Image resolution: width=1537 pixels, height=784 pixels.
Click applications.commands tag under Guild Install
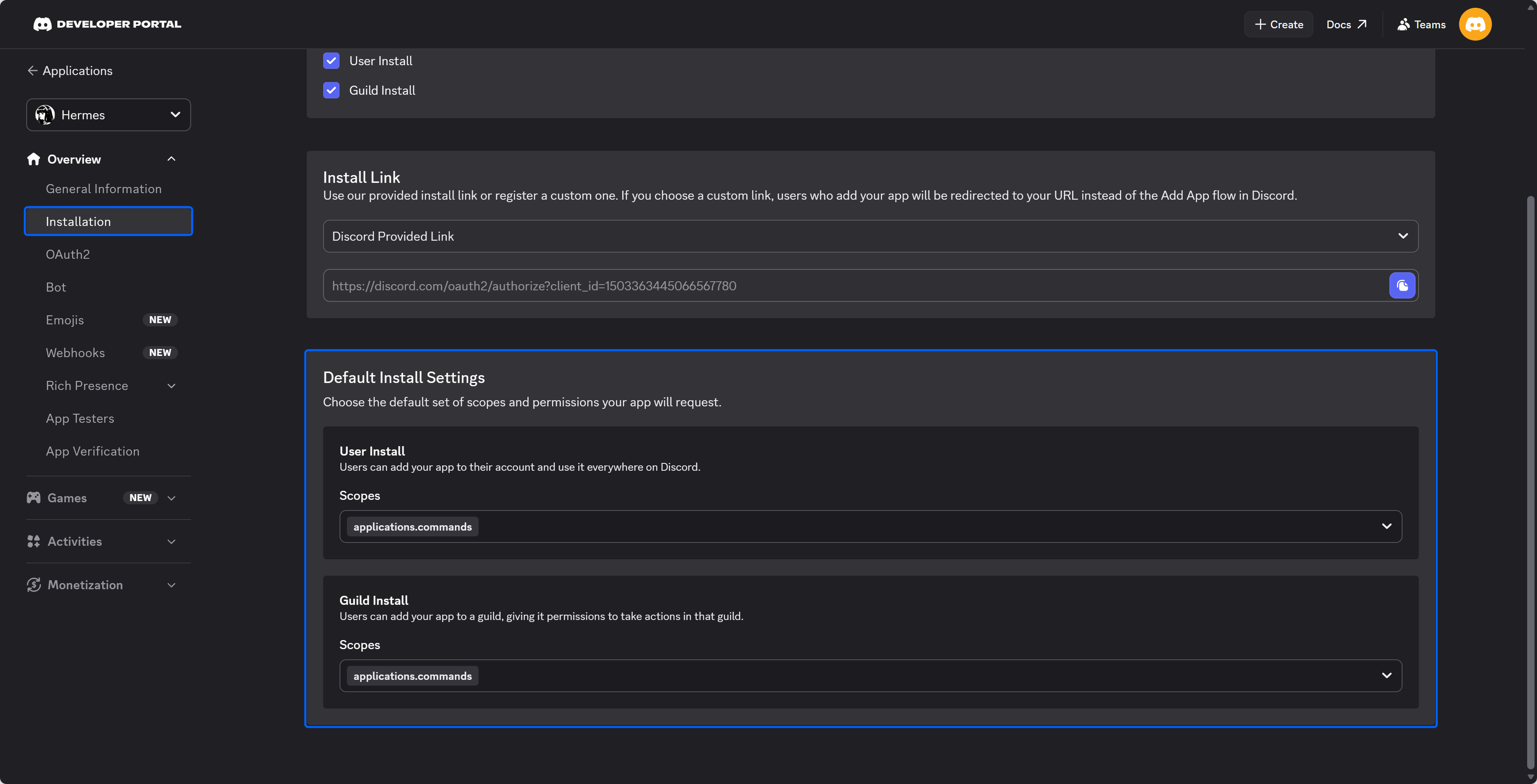412,675
